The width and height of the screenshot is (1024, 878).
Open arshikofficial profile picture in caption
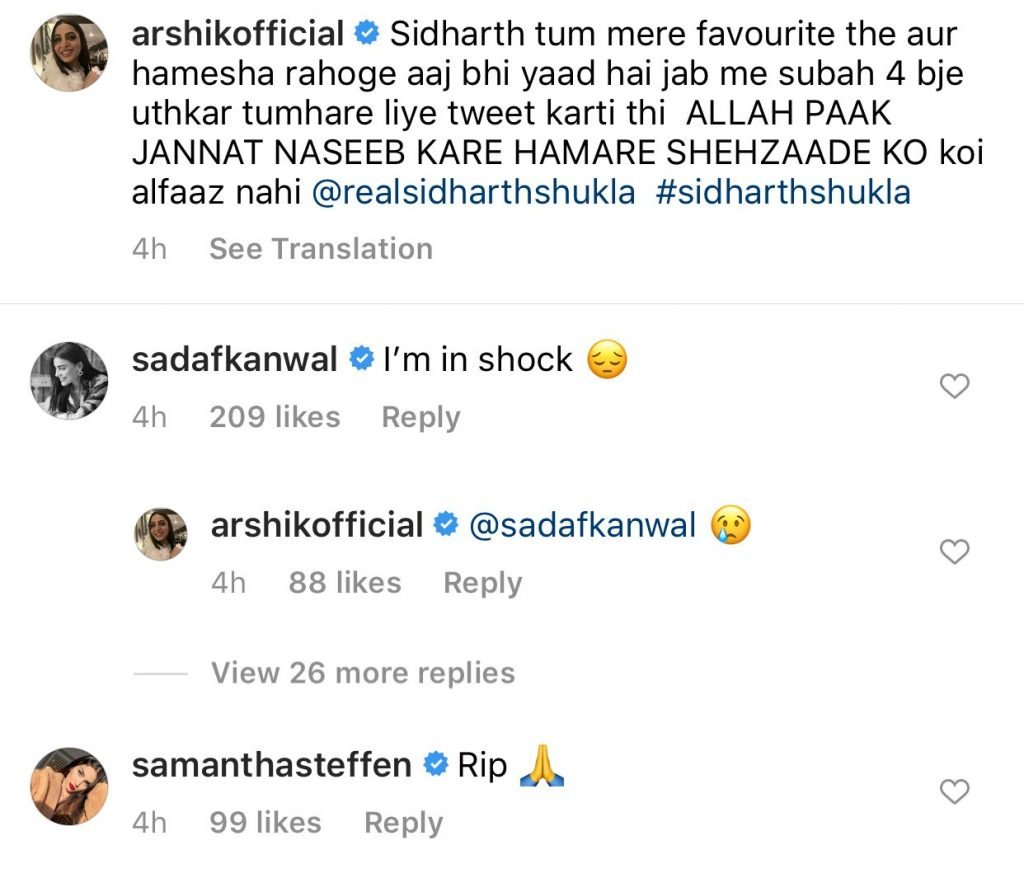[x=68, y=55]
